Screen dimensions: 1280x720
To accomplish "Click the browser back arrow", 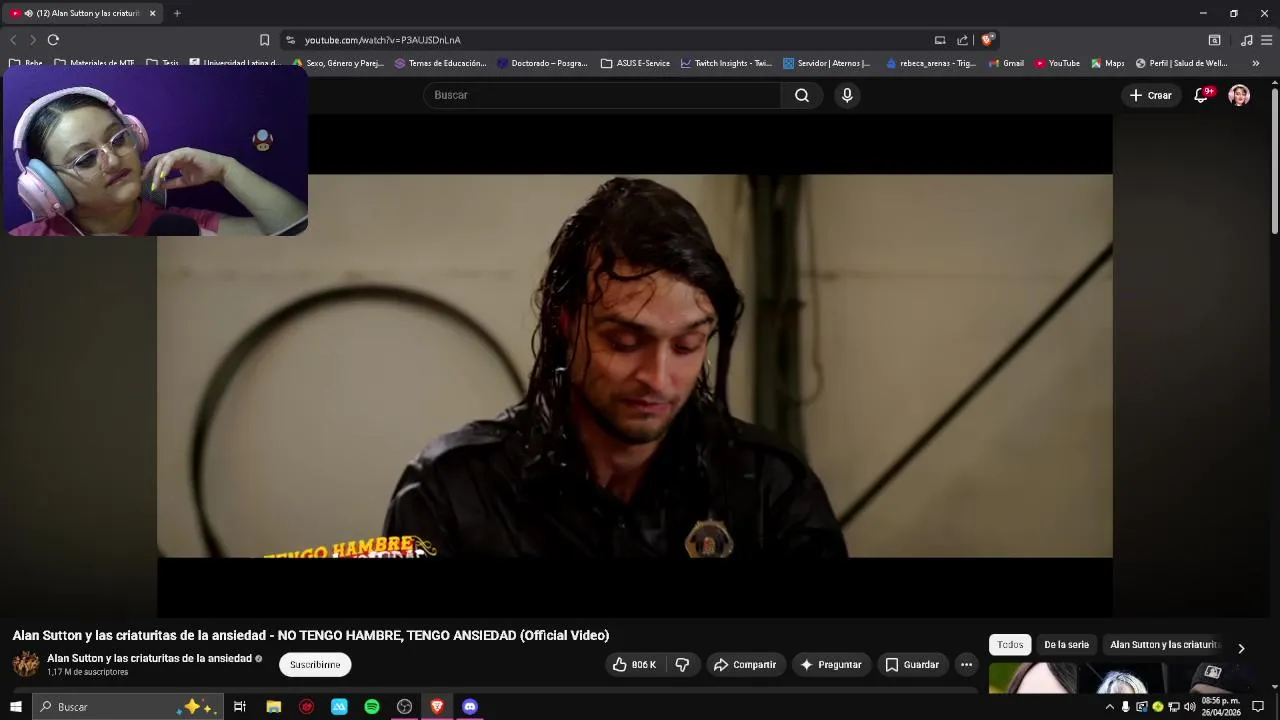I will pos(13,40).
